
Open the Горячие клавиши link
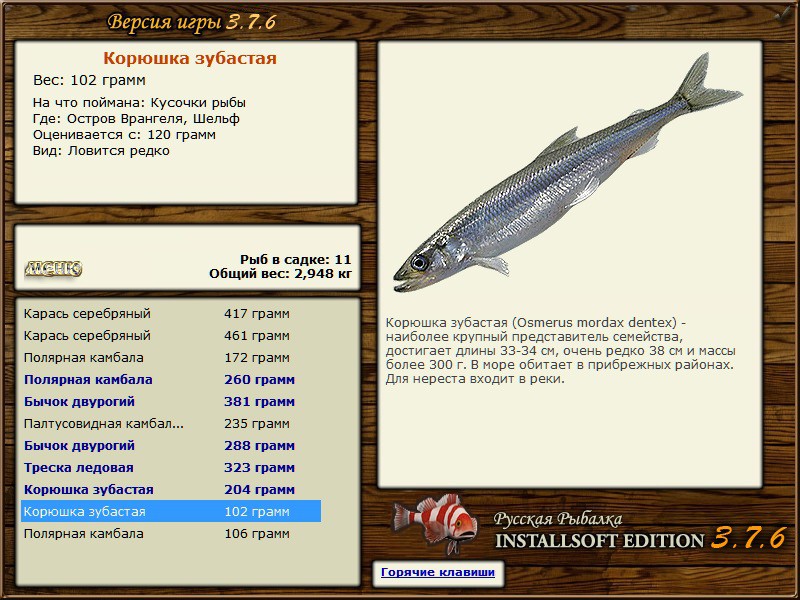[438, 572]
